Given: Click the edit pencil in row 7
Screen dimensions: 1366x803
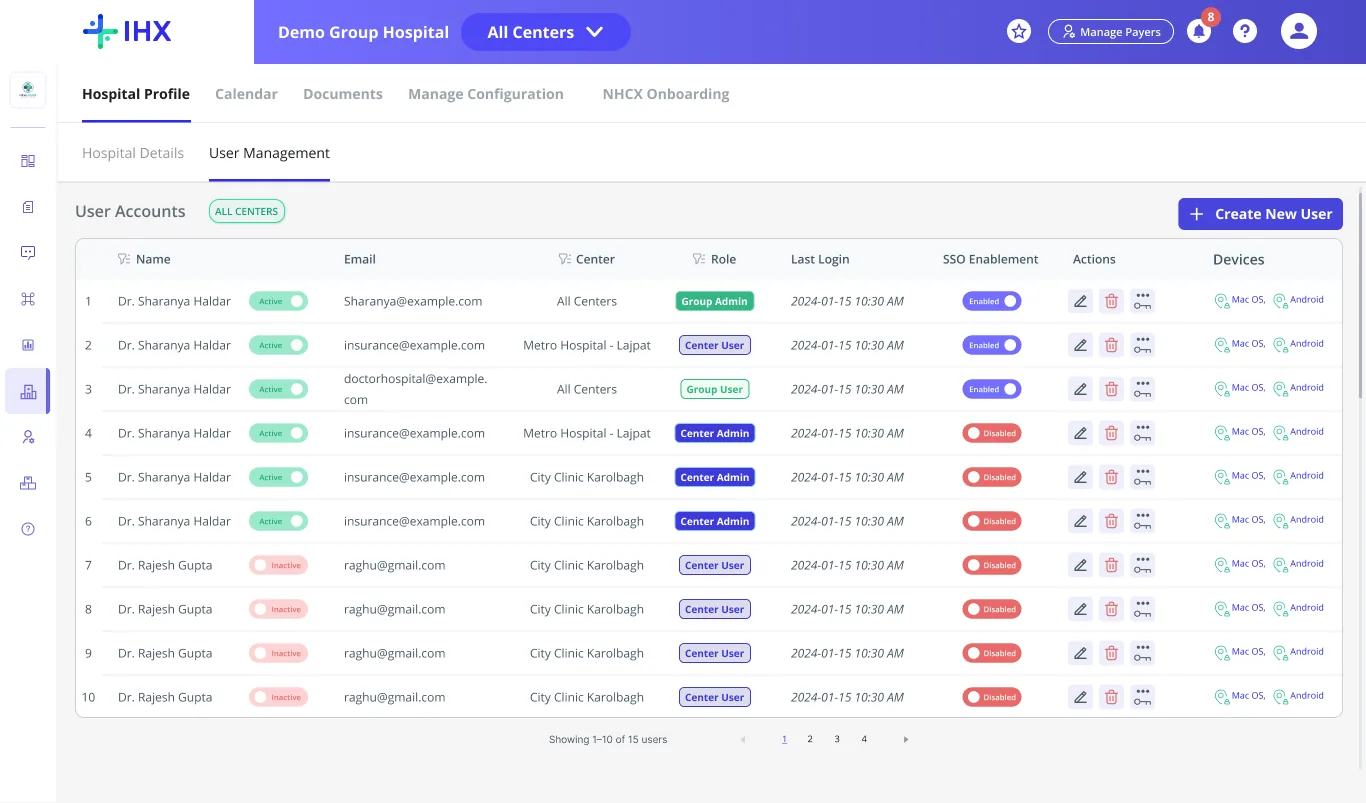Looking at the screenshot, I should pos(1080,565).
